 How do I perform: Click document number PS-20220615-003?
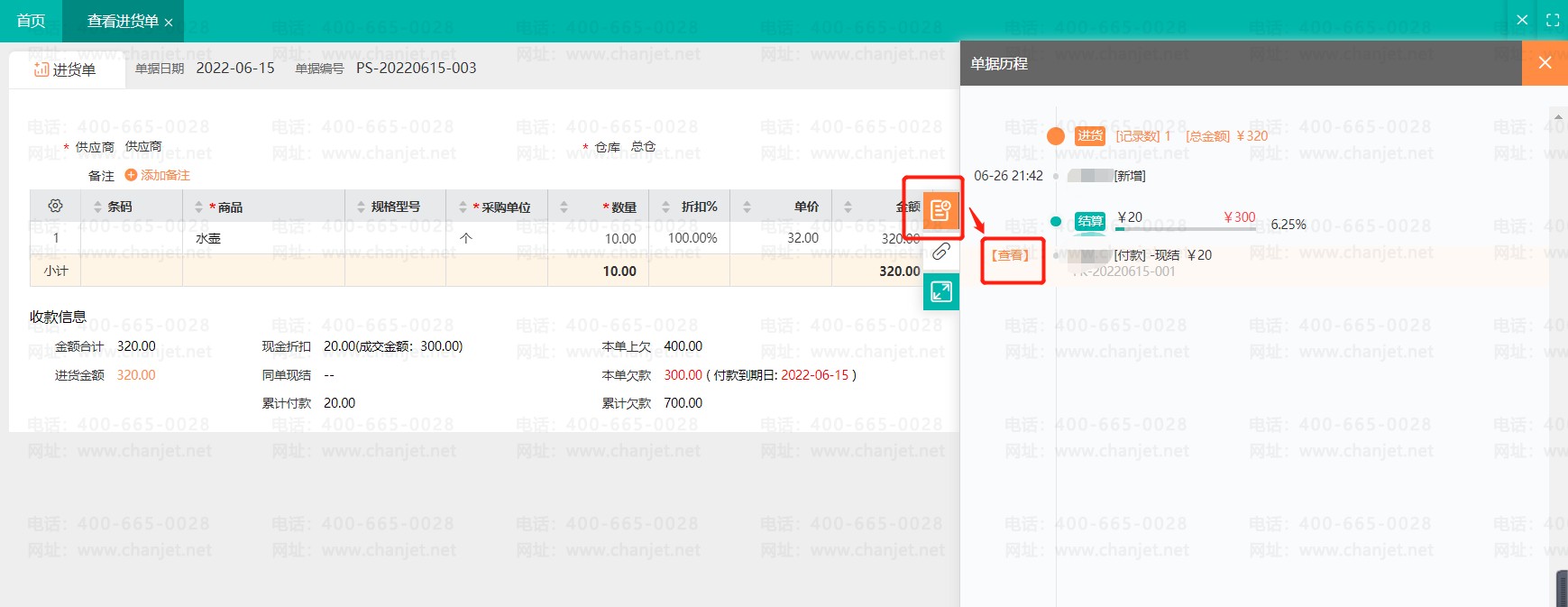(417, 68)
